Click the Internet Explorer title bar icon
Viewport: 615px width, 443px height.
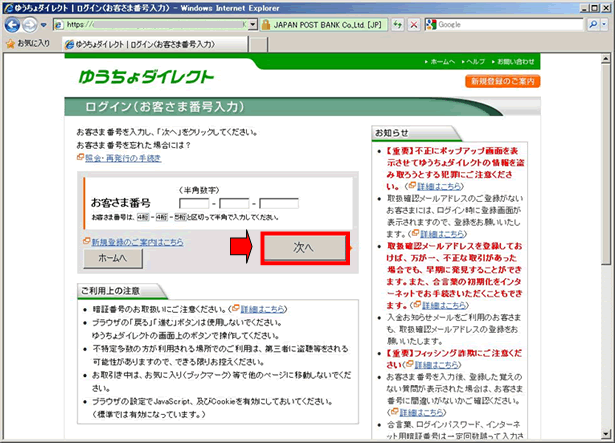pyautogui.click(x=8, y=8)
